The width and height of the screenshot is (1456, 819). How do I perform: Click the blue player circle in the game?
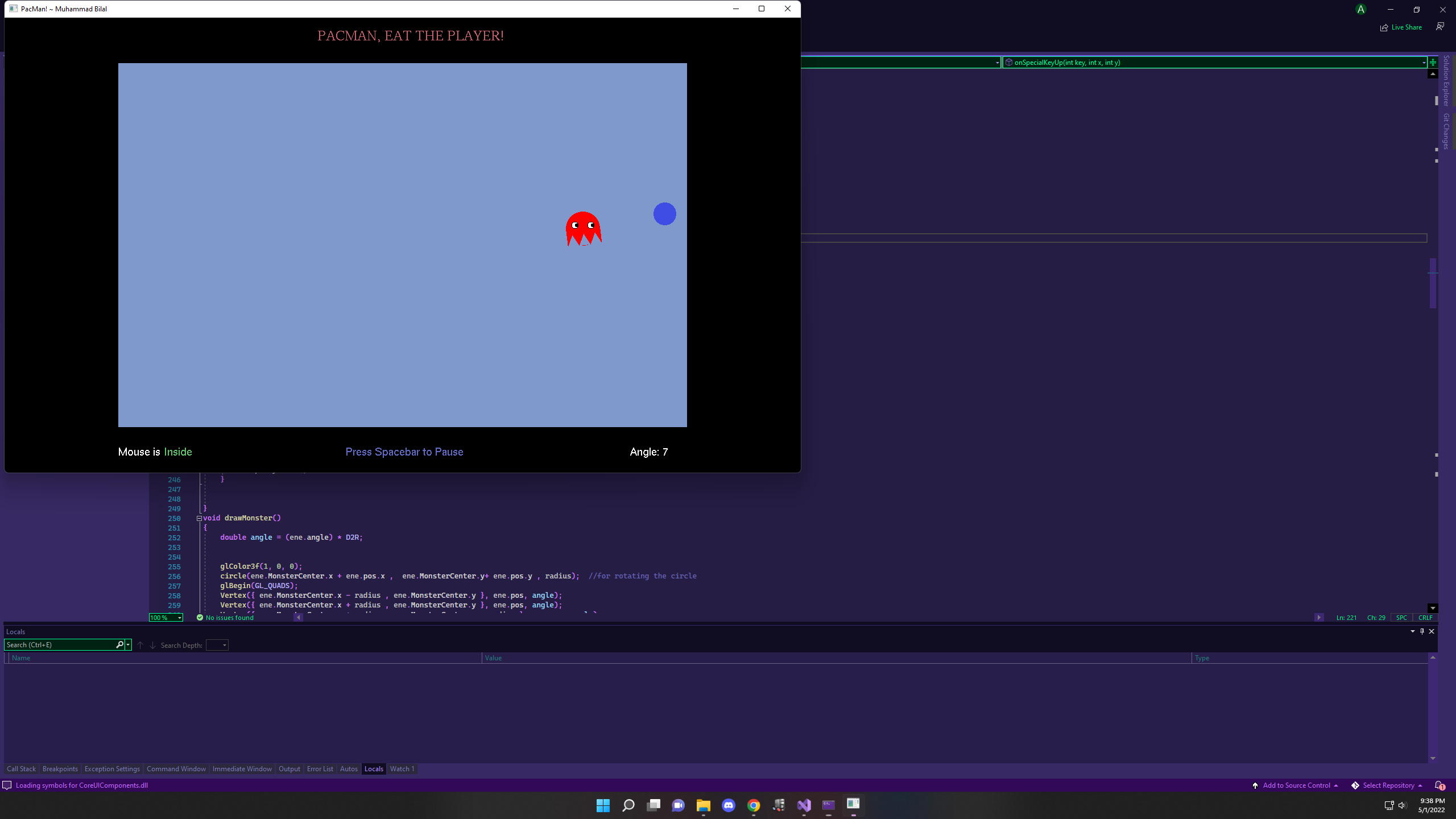(x=664, y=214)
